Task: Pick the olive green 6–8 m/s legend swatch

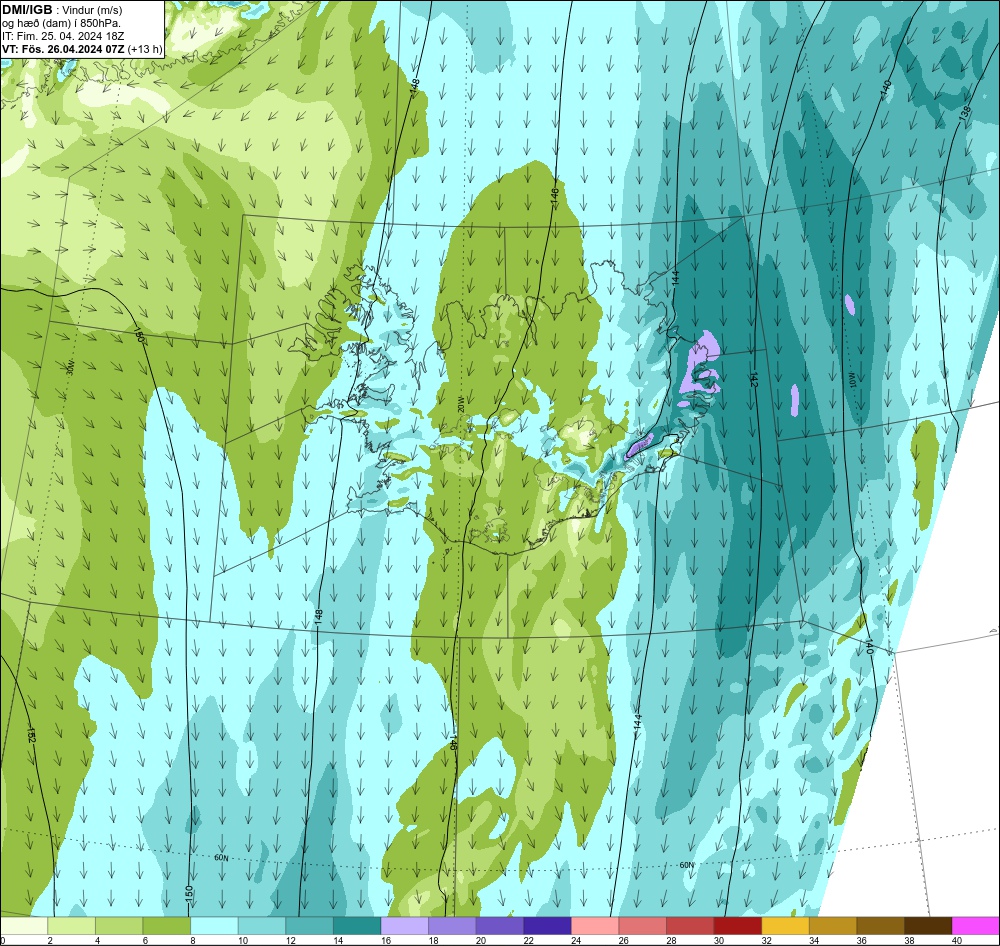Action: click(x=166, y=926)
